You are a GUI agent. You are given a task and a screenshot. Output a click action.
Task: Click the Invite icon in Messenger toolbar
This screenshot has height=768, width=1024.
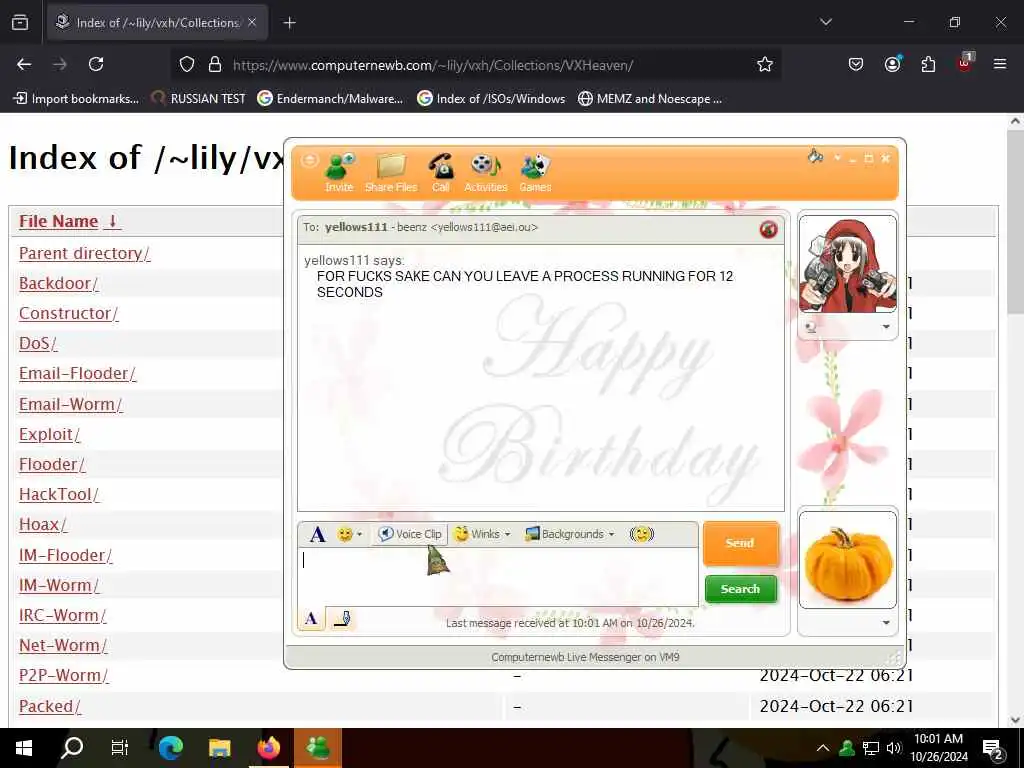(x=339, y=173)
